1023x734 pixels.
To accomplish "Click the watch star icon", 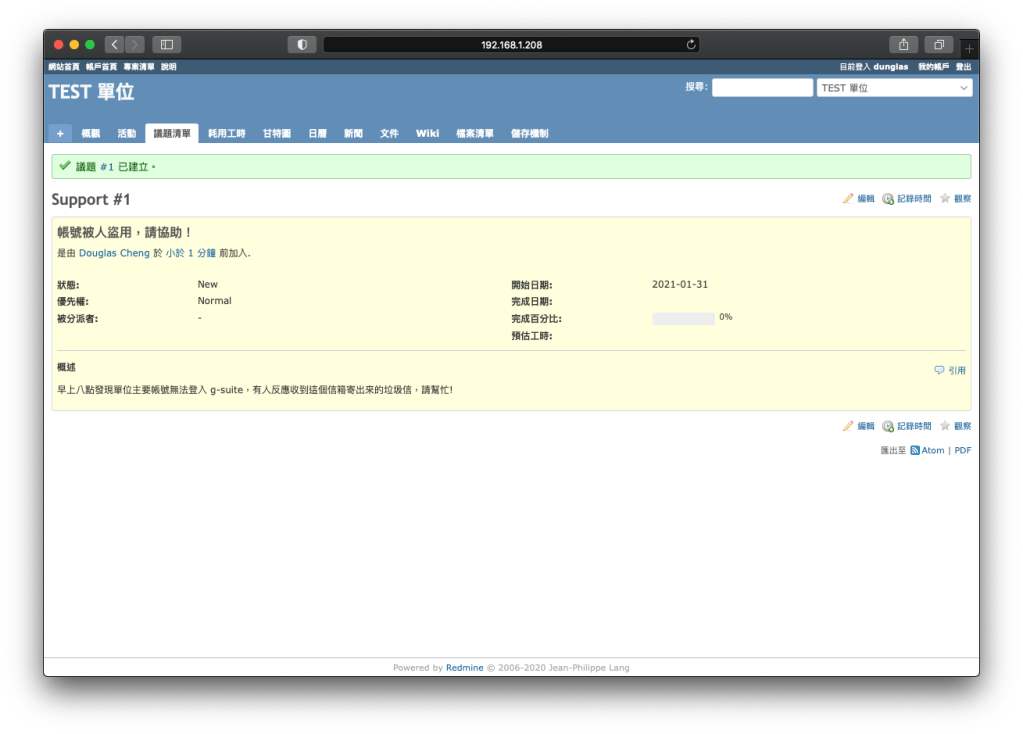I will click(944, 199).
